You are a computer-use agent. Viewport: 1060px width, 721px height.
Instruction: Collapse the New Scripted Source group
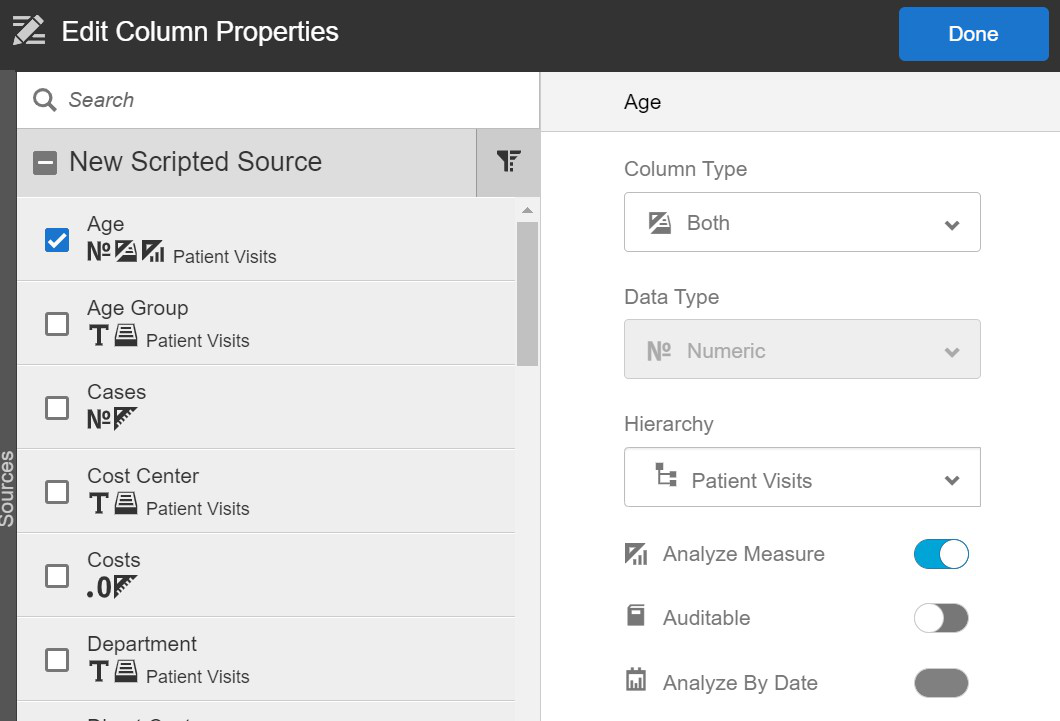(x=45, y=162)
